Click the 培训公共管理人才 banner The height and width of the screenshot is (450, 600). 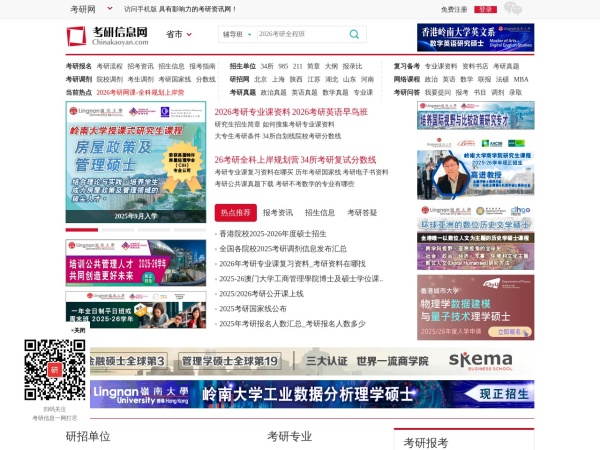click(136, 263)
